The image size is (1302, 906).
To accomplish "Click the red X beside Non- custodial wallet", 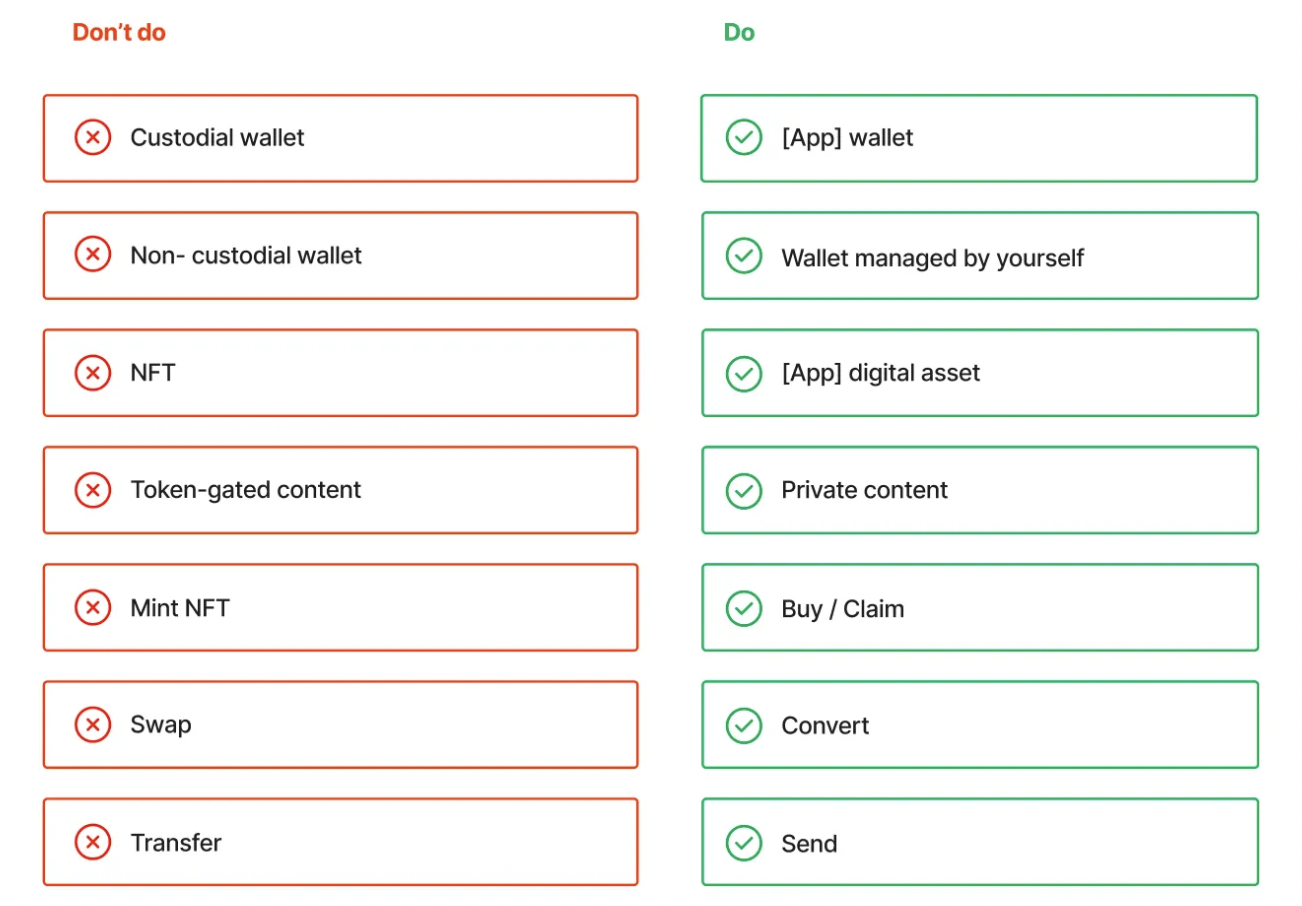I will pos(93,255).
